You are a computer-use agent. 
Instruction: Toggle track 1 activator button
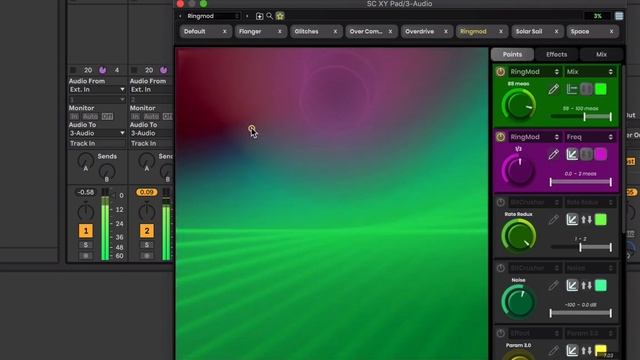[x=86, y=231]
